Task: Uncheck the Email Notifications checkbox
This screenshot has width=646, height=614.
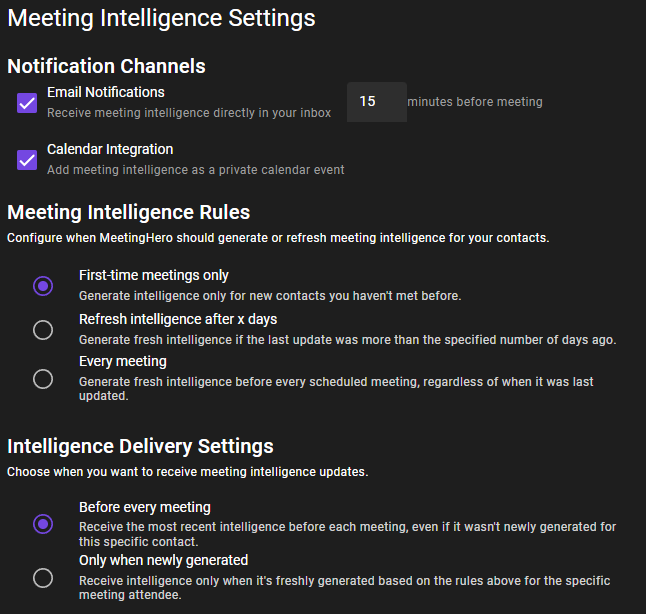Action: (x=27, y=103)
